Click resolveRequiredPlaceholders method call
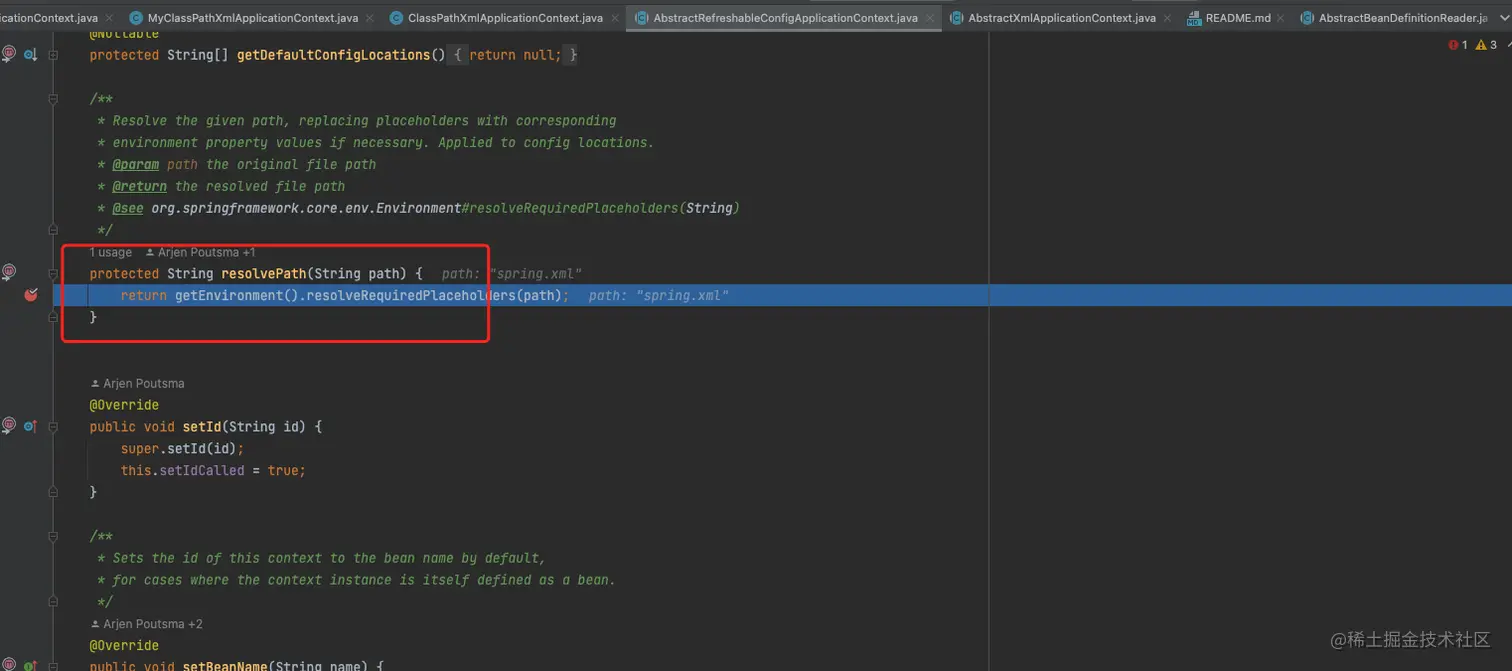Image resolution: width=1512 pixels, height=671 pixels. coord(411,295)
